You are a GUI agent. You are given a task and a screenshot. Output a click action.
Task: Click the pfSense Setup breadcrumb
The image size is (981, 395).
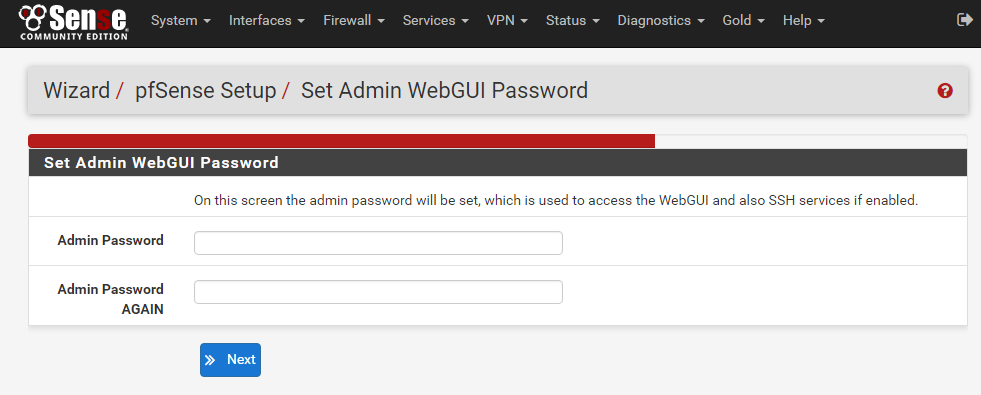206,91
